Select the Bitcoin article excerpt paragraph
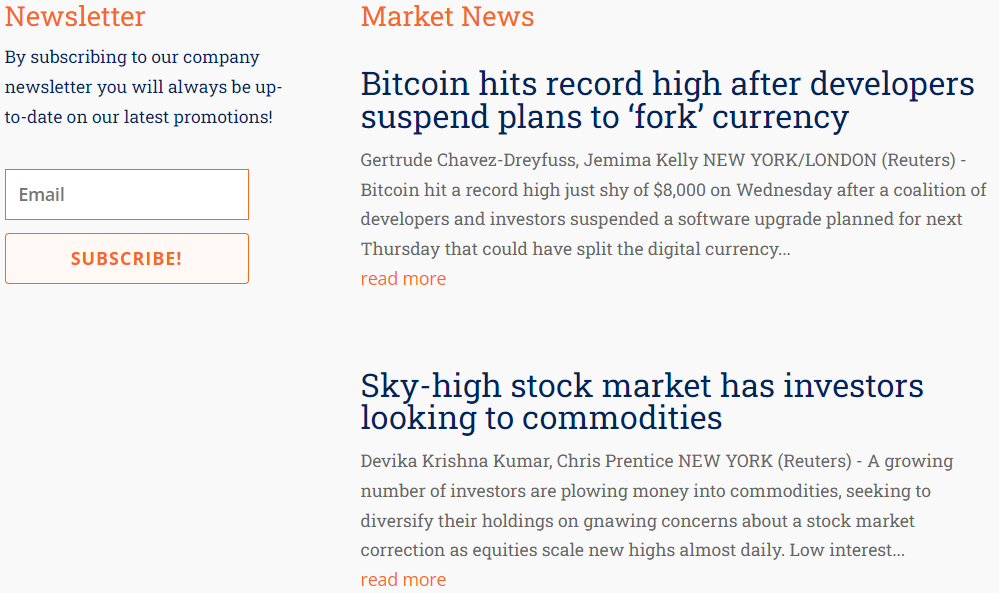Viewport: 999px width, 593px height. tap(673, 204)
